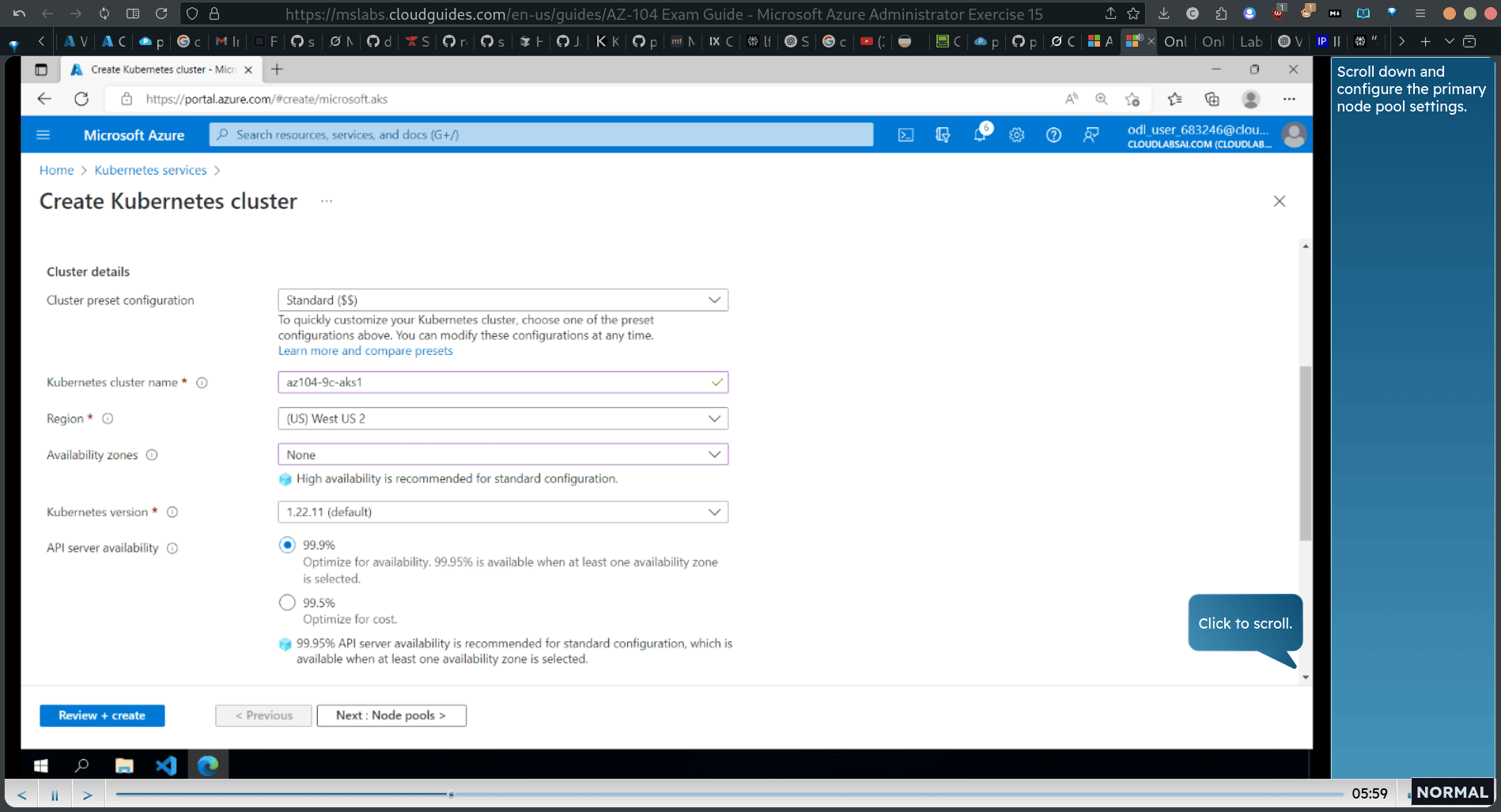1501x812 pixels.
Task: Click the Previous button
Action: click(x=263, y=716)
